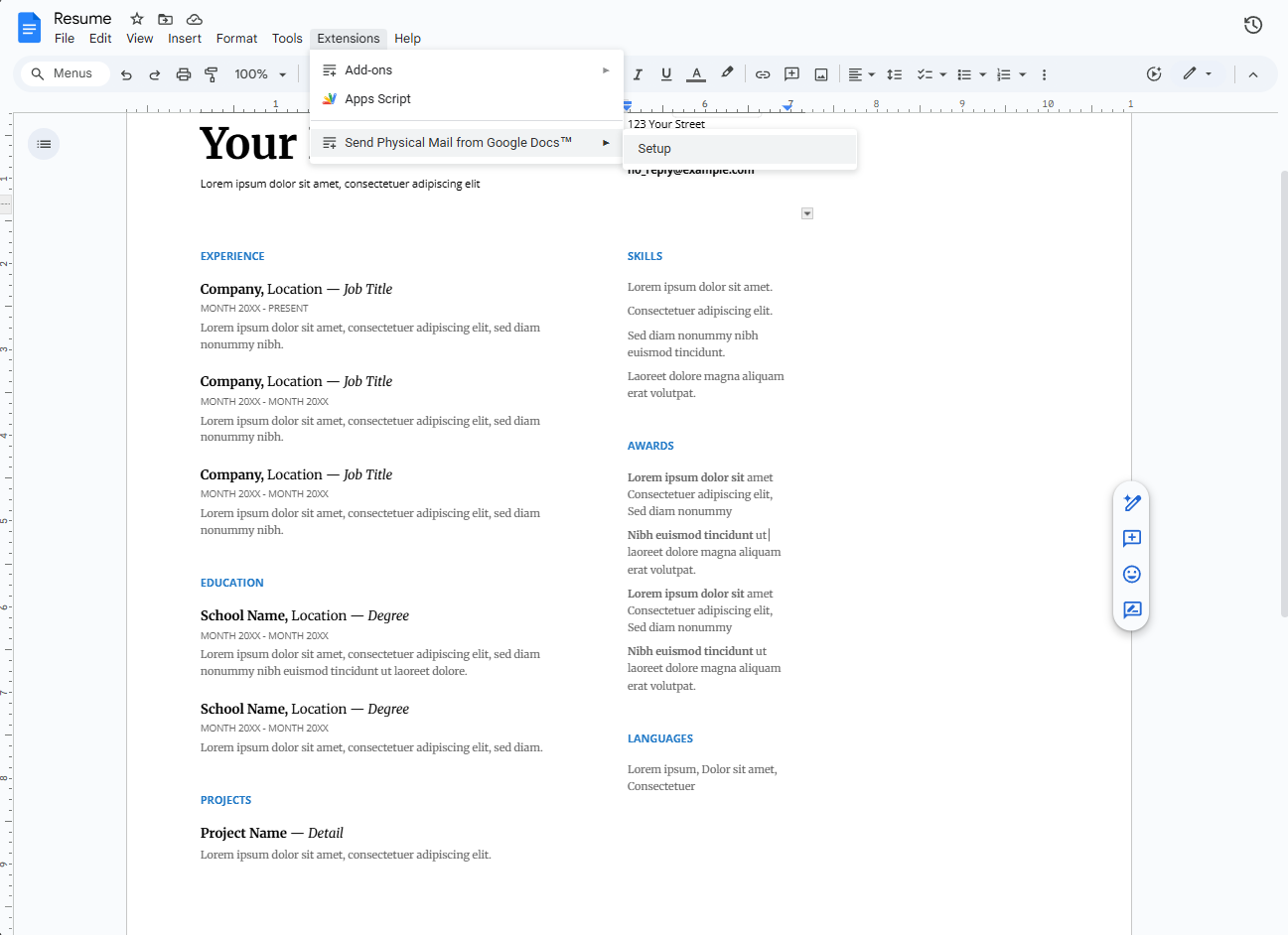This screenshot has width=1288, height=935.
Task: Open text alignment dropdown
Action: click(x=861, y=74)
